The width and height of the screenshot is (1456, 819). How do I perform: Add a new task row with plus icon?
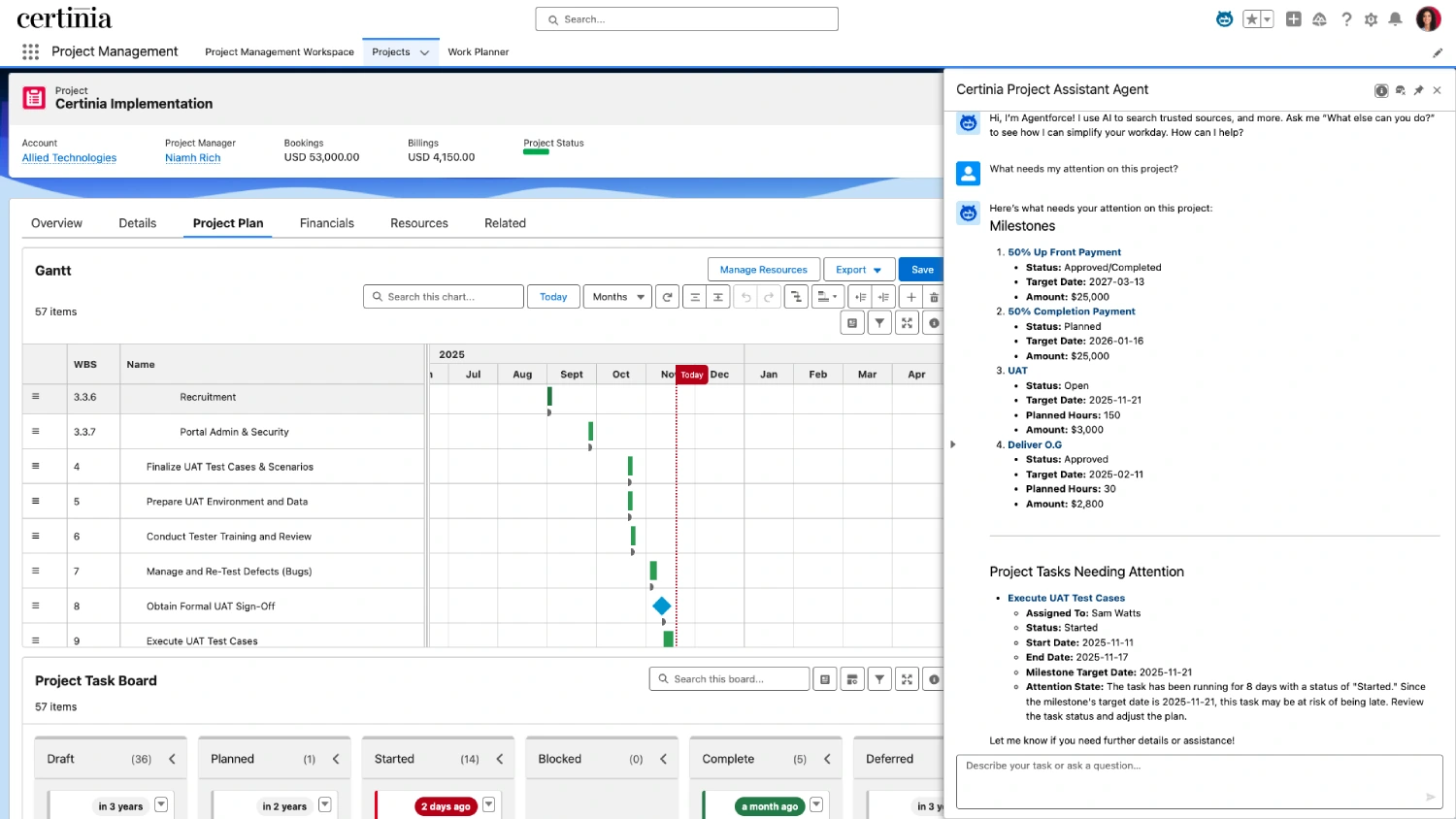pos(910,296)
